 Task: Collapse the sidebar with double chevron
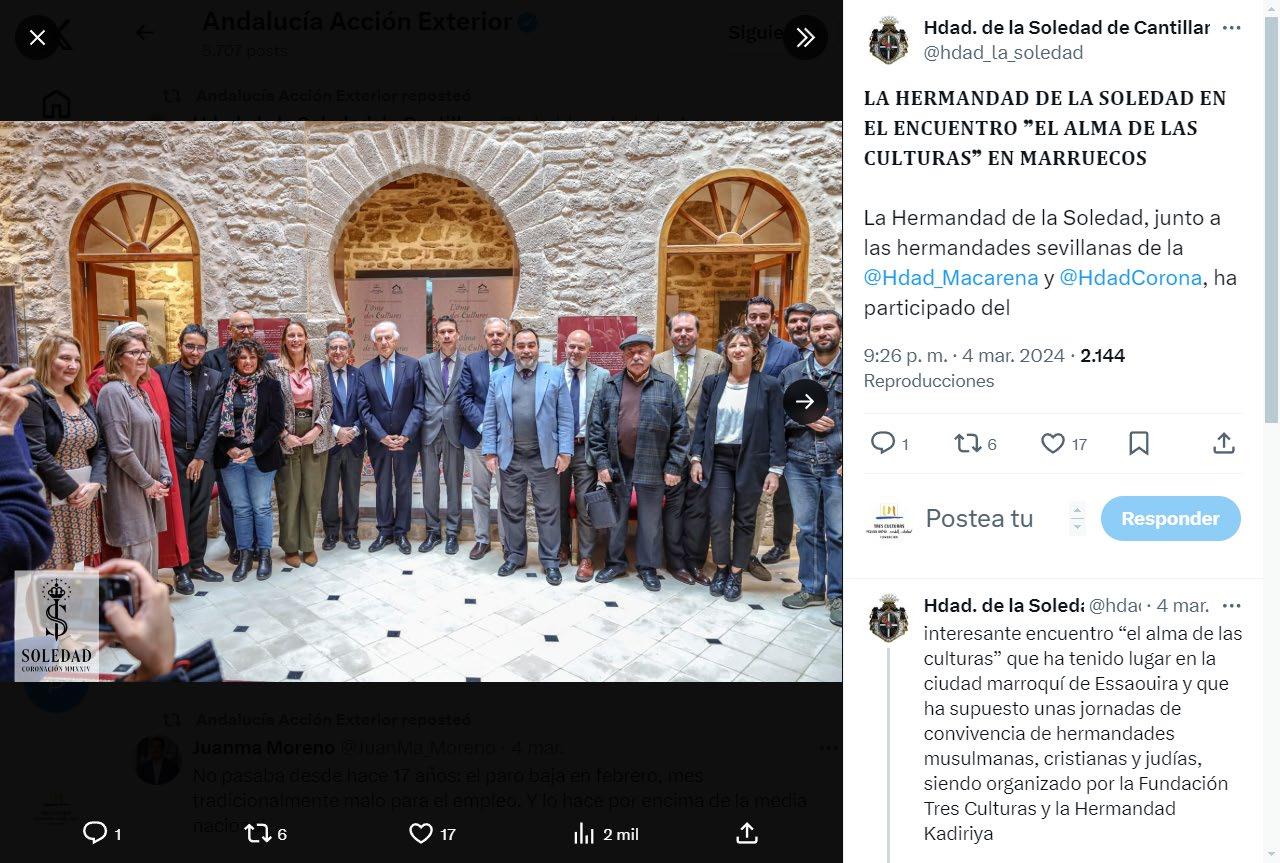[805, 38]
